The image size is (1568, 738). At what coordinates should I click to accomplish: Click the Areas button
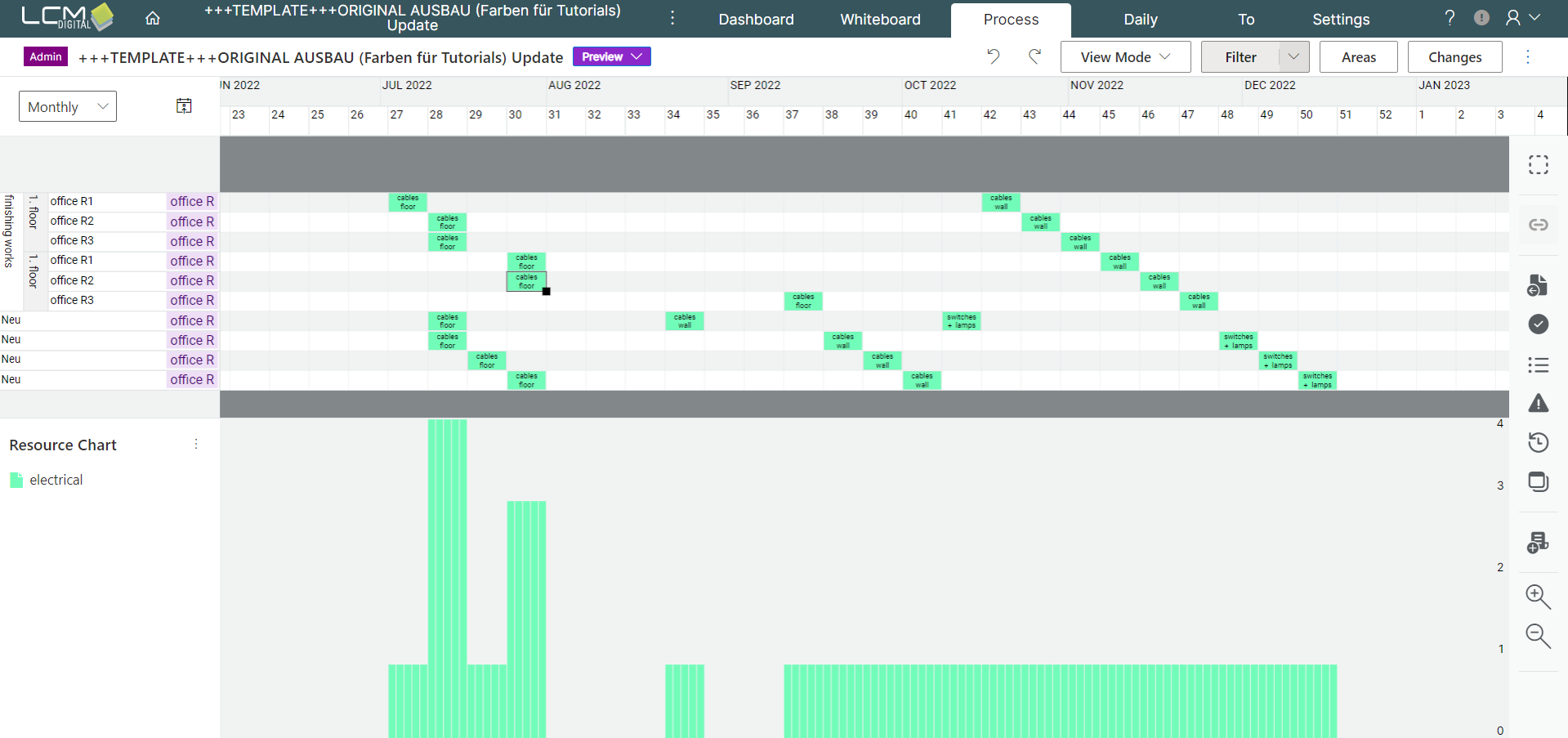pyautogui.click(x=1358, y=56)
